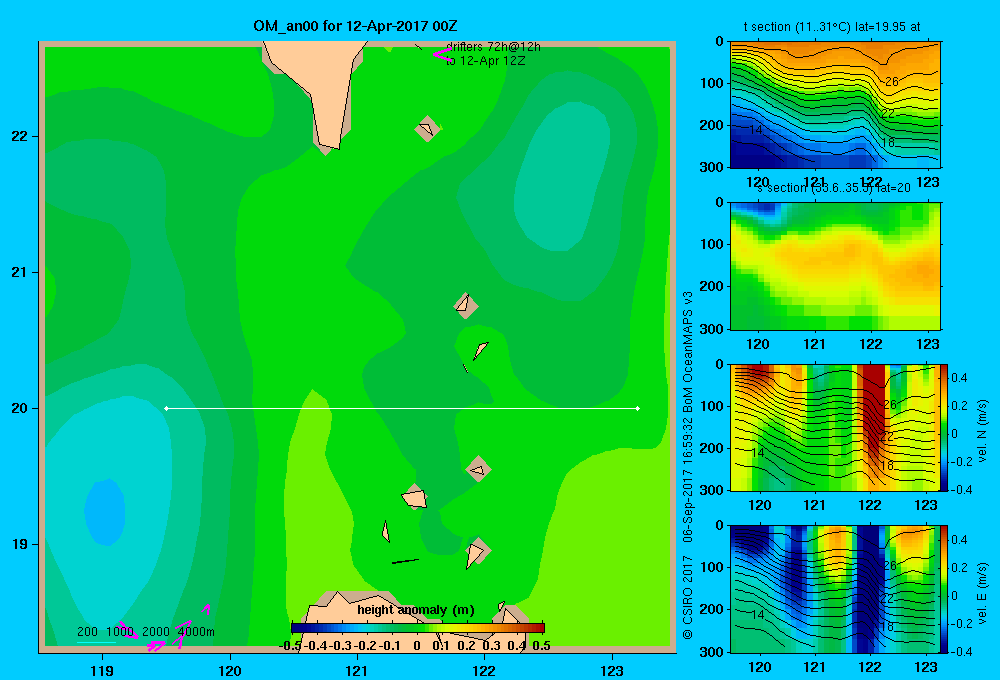Click the vel. N velocity color scale
This screenshot has height=680, width=1000.
click(x=945, y=427)
